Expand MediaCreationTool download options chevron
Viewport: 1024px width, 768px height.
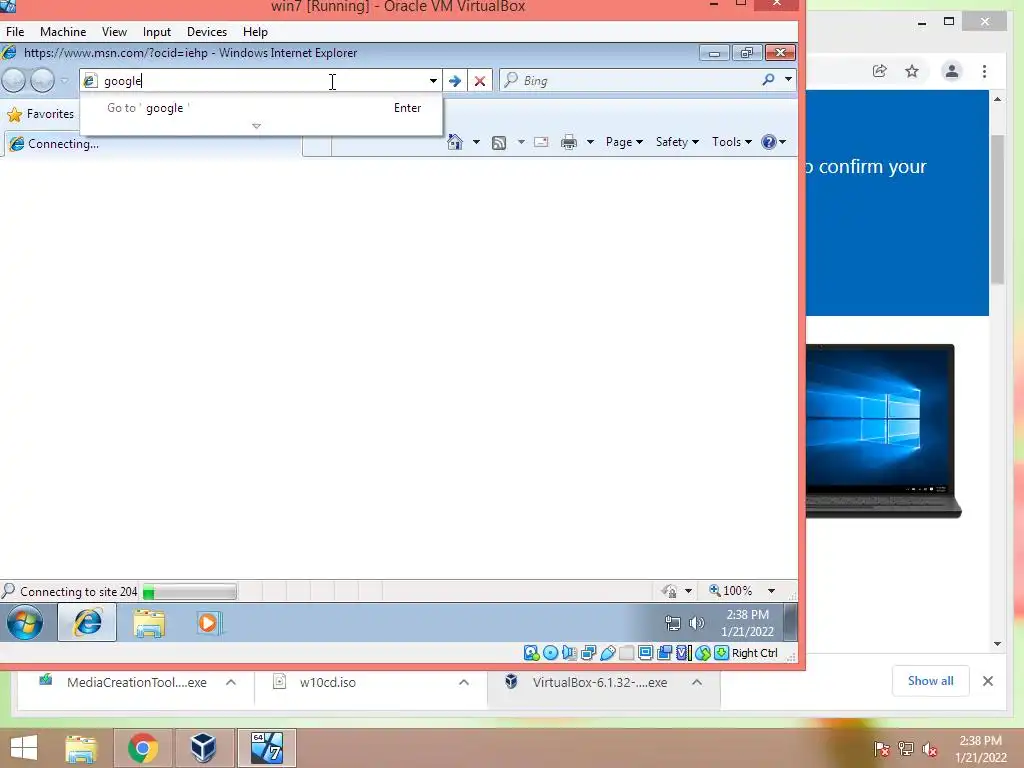(x=231, y=682)
